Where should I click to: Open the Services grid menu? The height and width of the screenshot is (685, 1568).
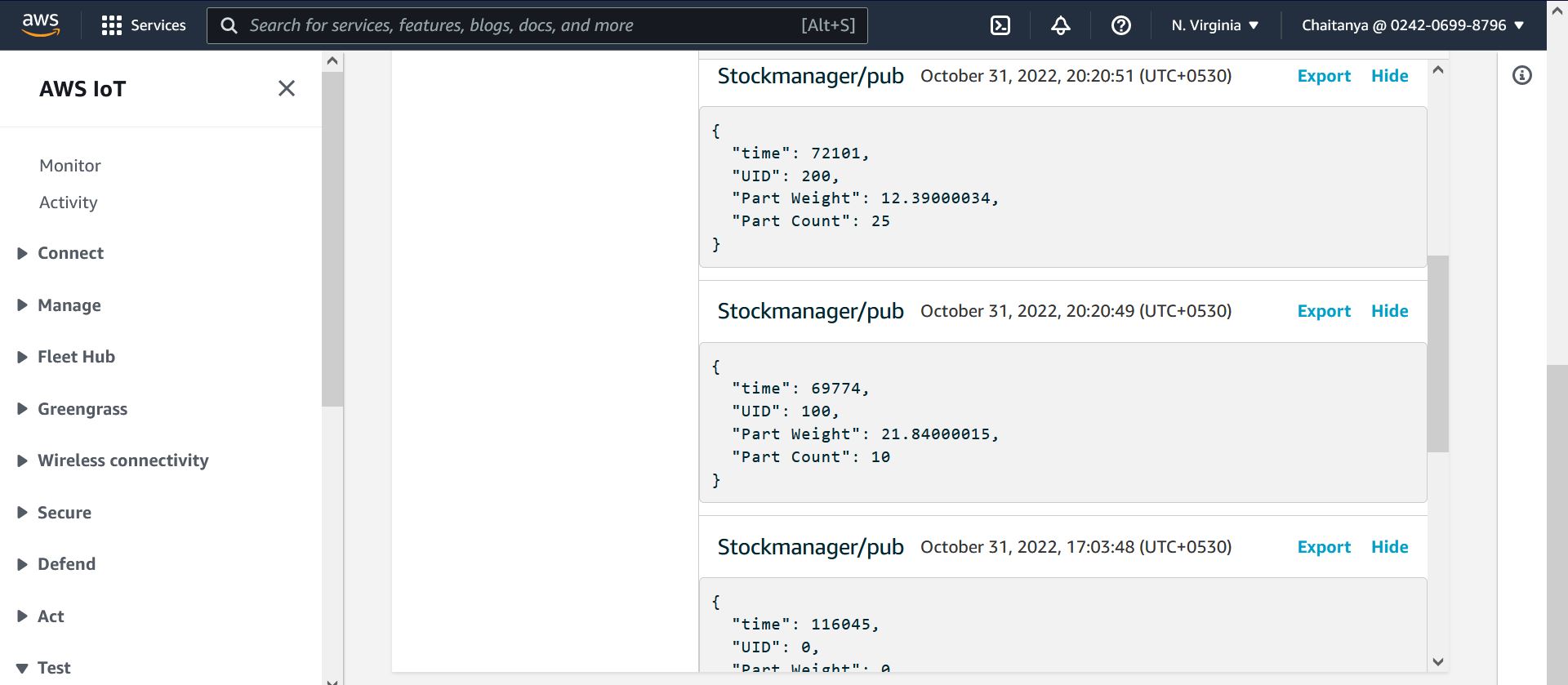[144, 25]
